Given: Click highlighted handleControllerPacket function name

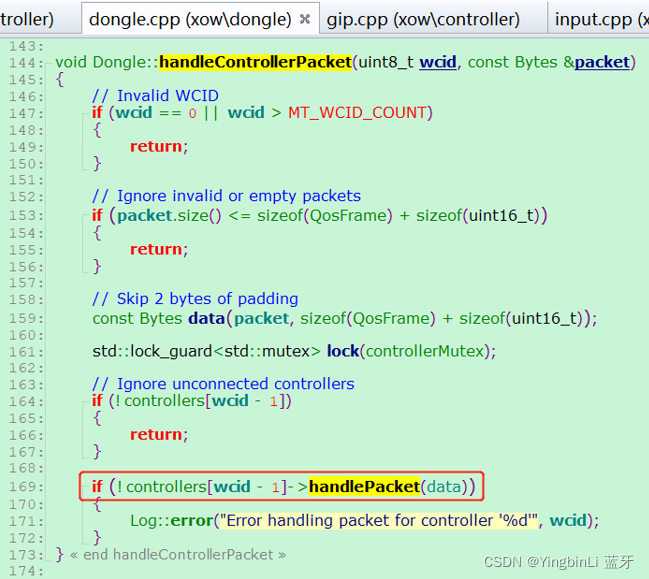Looking at the screenshot, I should [x=255, y=62].
